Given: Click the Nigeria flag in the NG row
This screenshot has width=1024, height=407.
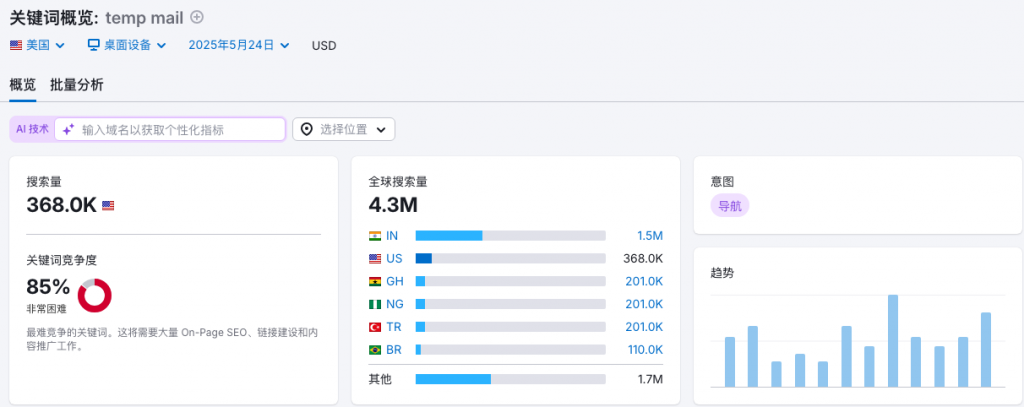Looking at the screenshot, I should pyautogui.click(x=375, y=304).
